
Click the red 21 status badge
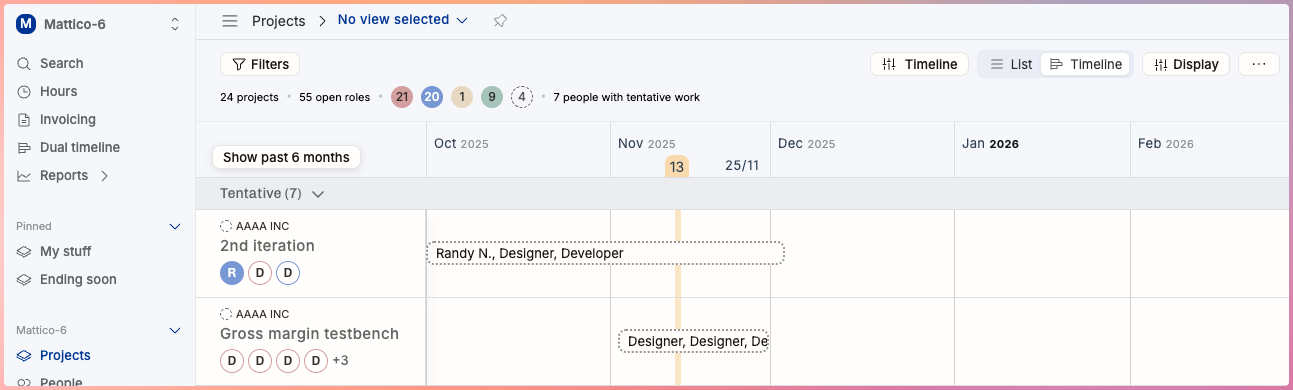pos(402,97)
